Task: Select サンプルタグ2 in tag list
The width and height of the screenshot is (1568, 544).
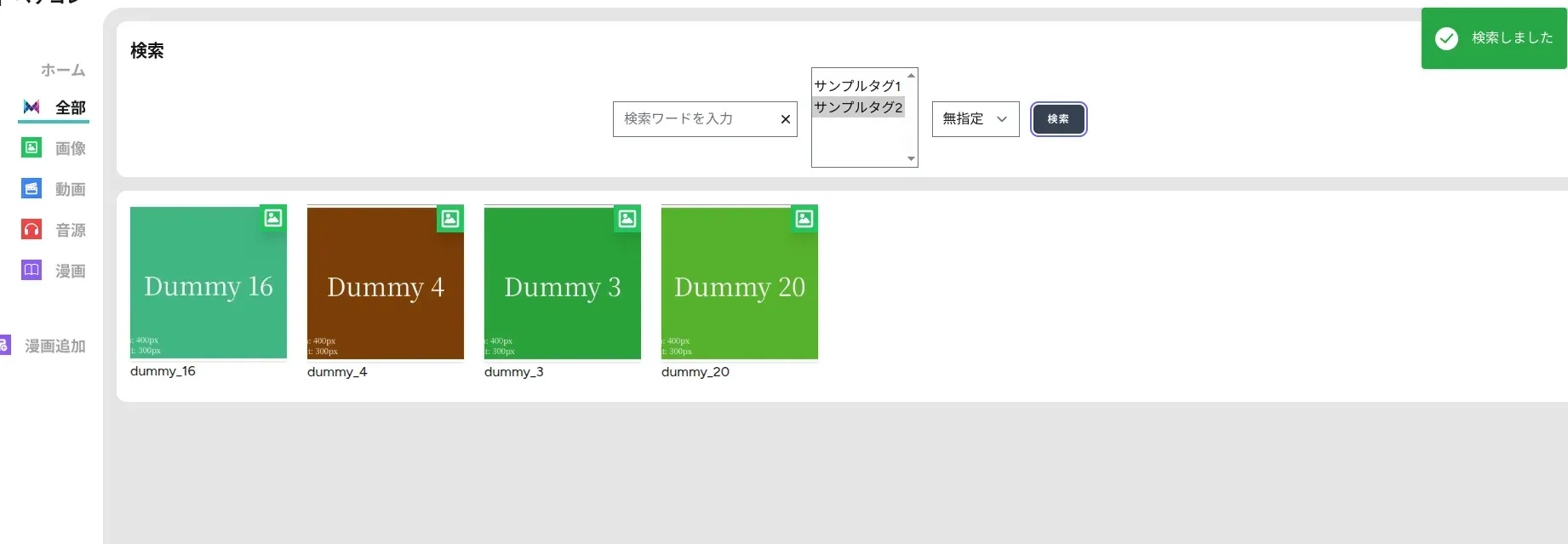Action: coord(858,106)
